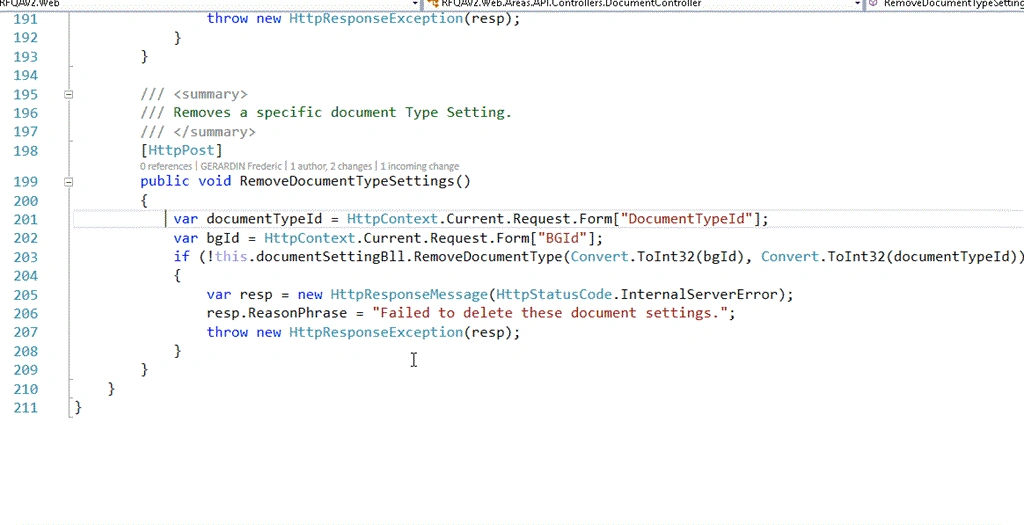Click the opening <summary> tag comment on line 195
Screen dimensions: 1024x525
click(x=210, y=94)
